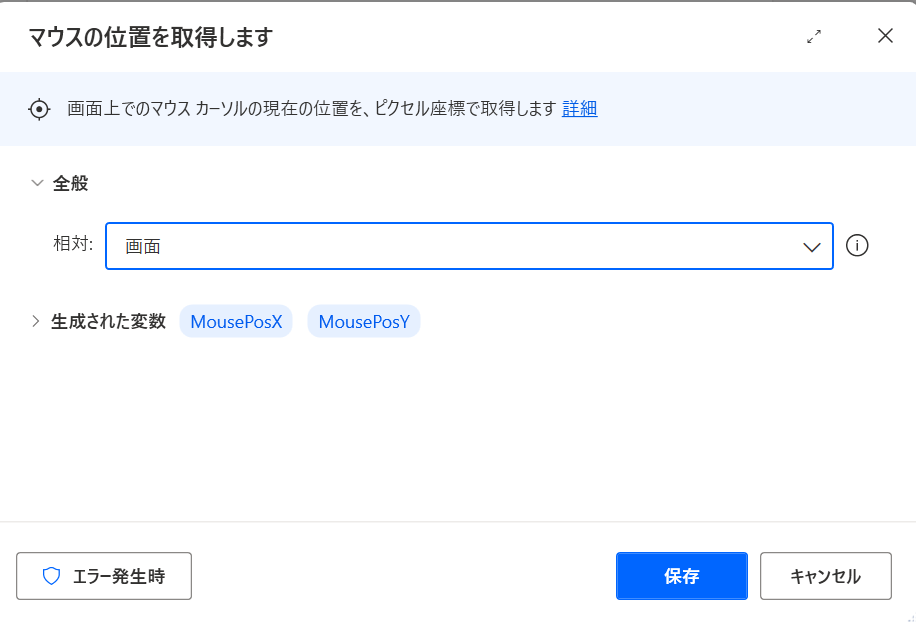Open the 詳細 link
This screenshot has width=916, height=622.
pos(580,109)
